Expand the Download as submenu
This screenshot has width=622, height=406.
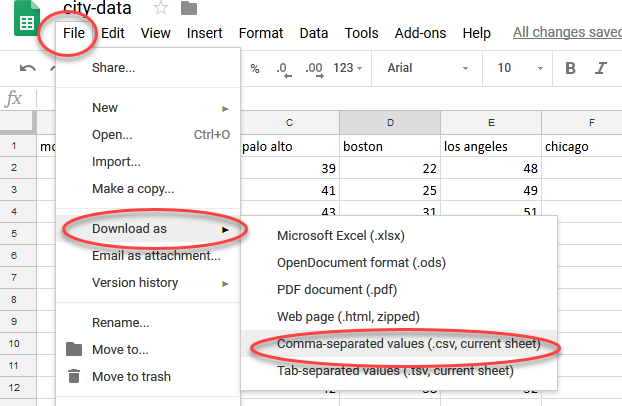tap(148, 229)
